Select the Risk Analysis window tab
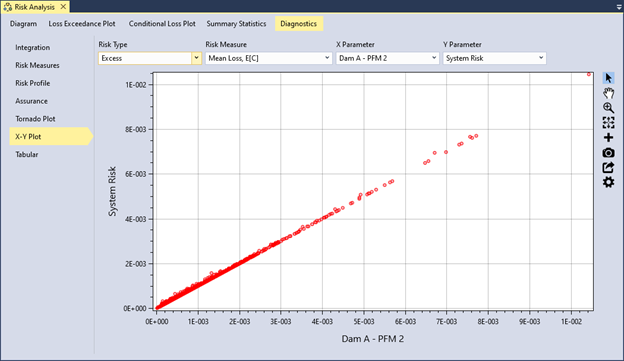The height and width of the screenshot is (361, 624). click(35, 7)
